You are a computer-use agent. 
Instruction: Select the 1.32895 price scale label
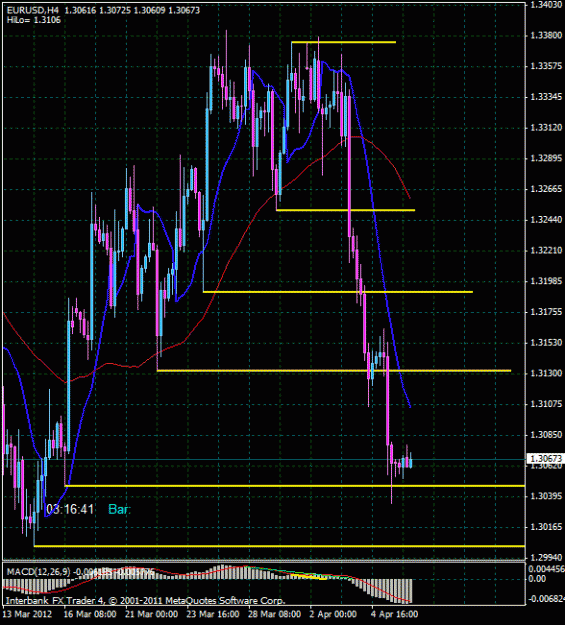[x=546, y=158]
